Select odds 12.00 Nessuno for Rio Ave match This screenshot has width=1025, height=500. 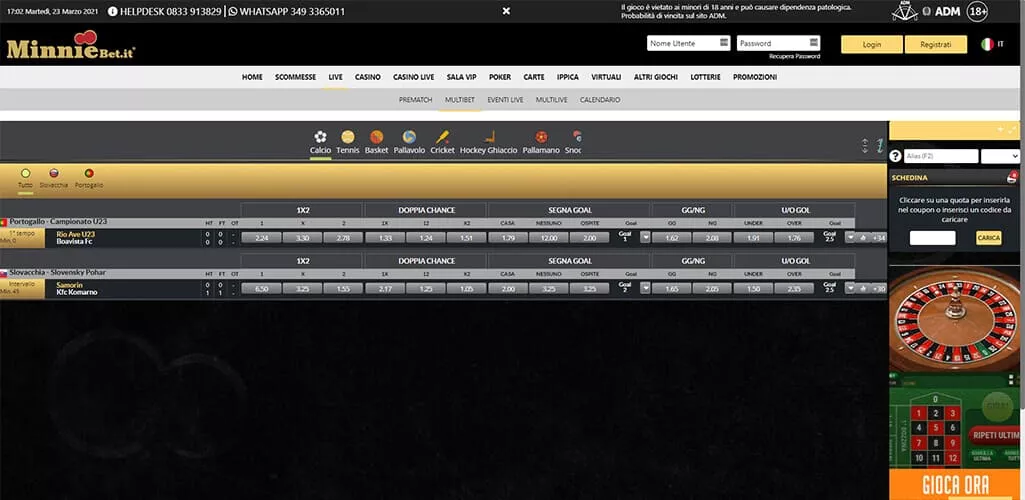548,238
